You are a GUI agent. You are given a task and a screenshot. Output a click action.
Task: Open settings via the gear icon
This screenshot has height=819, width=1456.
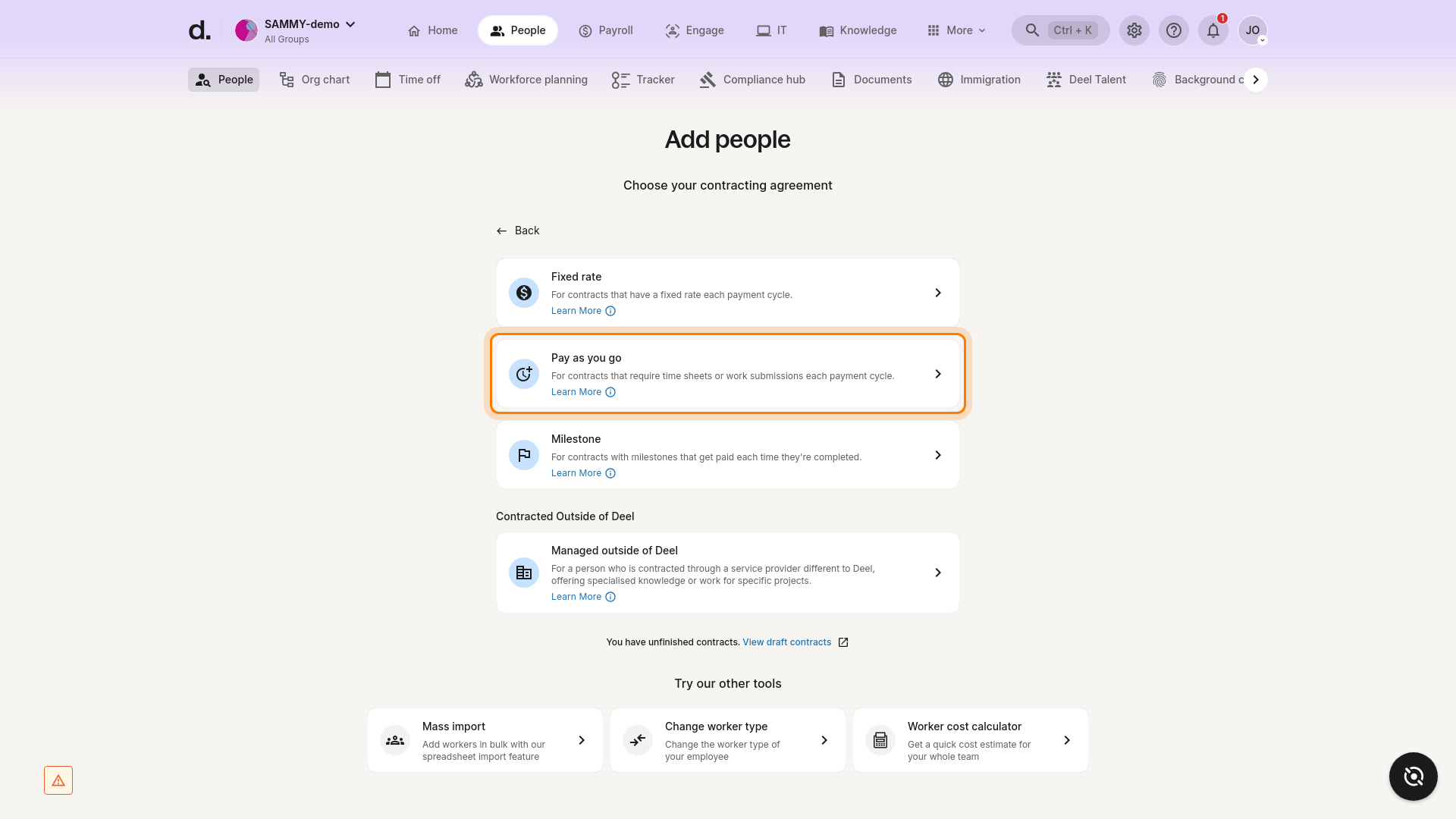[1134, 30]
